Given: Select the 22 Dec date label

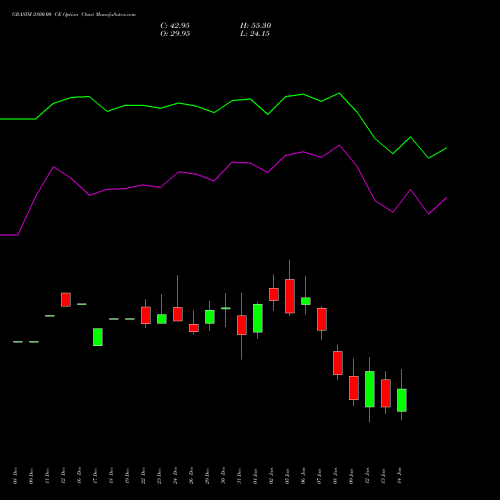Looking at the screenshot, I should [143, 476].
